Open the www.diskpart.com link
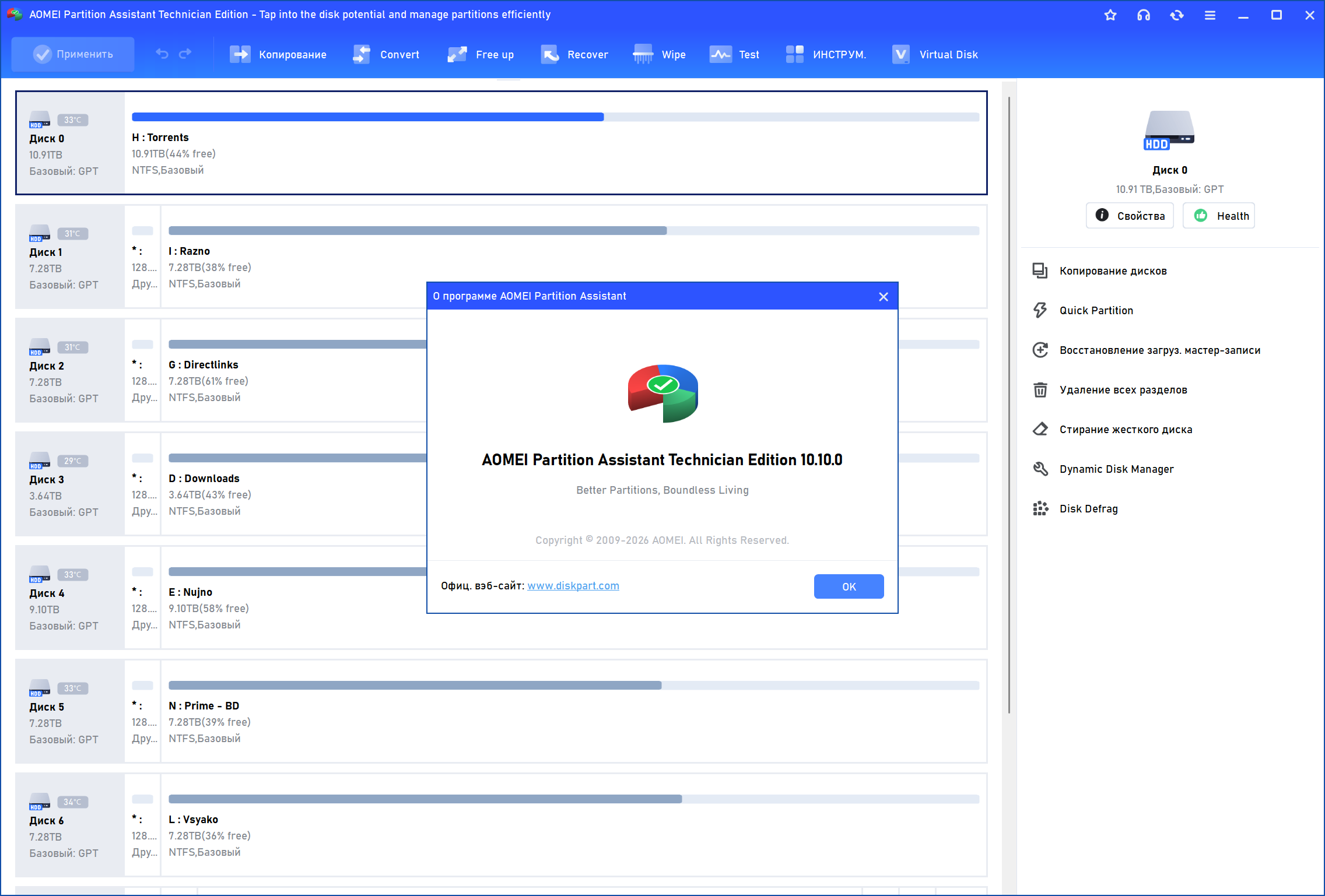Screen dimensions: 1325x896 (573, 586)
